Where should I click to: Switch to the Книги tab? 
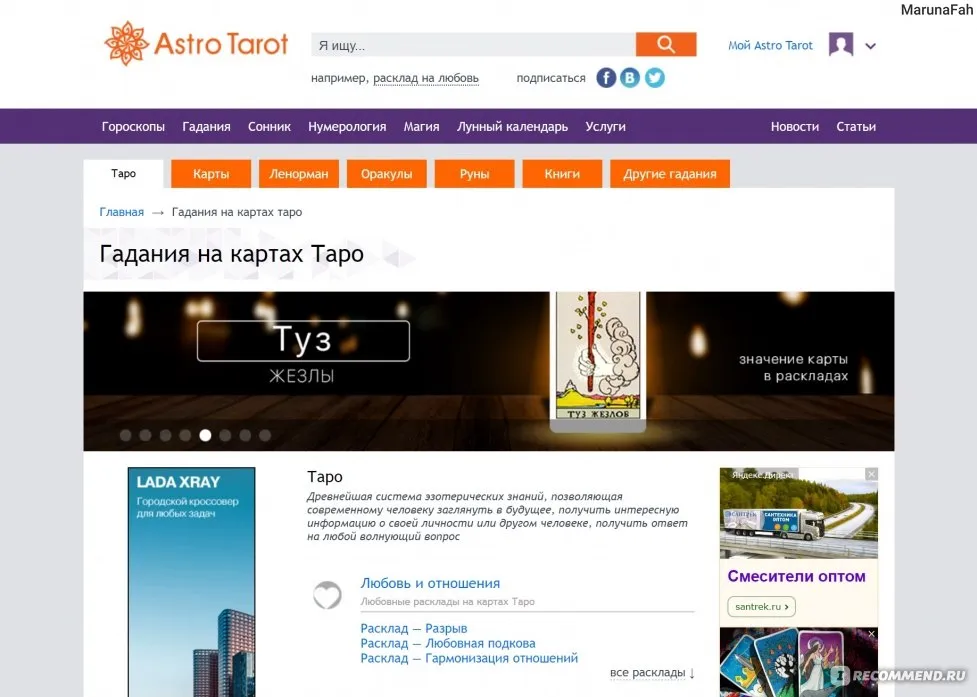coord(562,174)
